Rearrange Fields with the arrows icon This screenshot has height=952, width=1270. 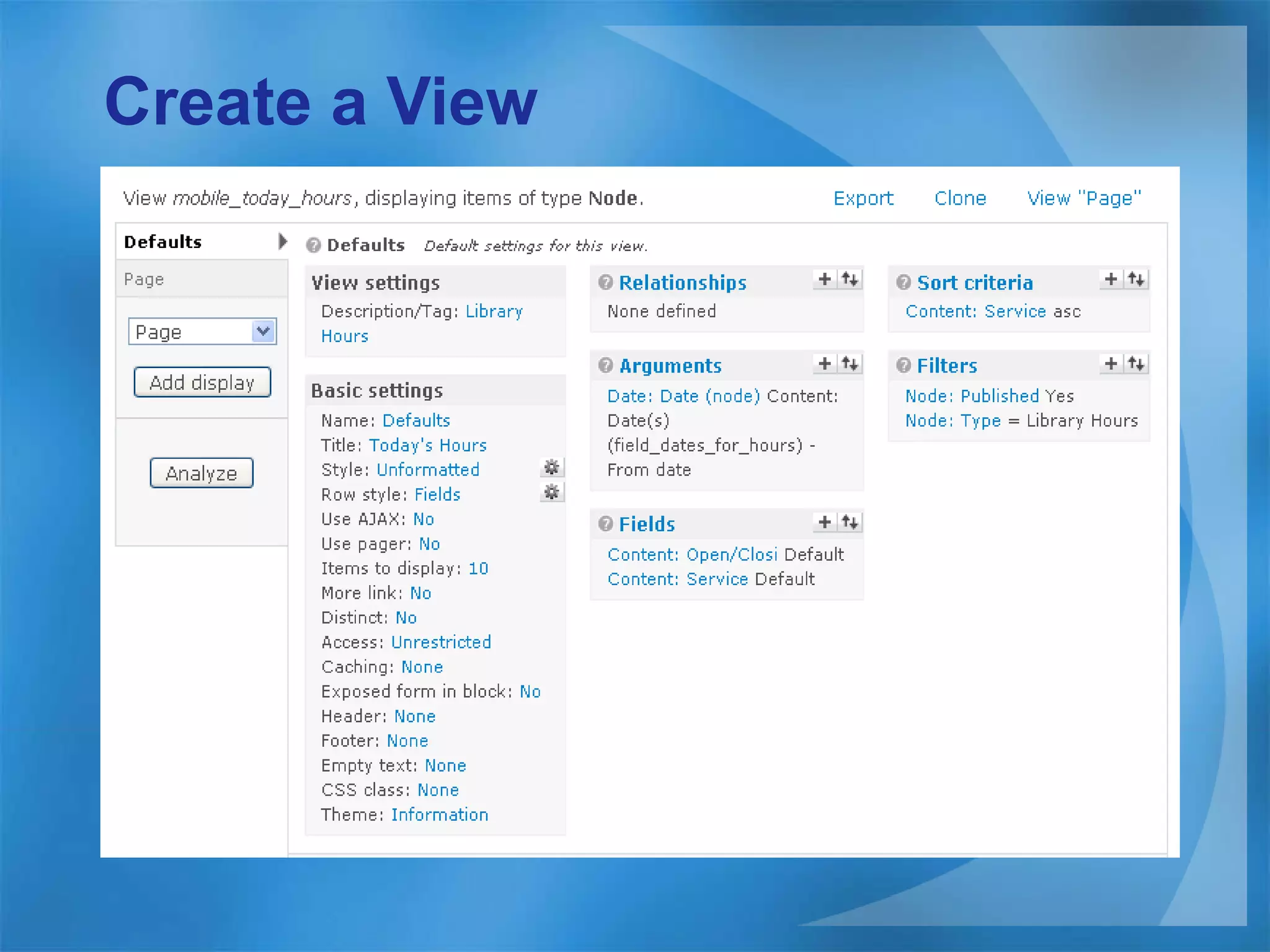850,522
